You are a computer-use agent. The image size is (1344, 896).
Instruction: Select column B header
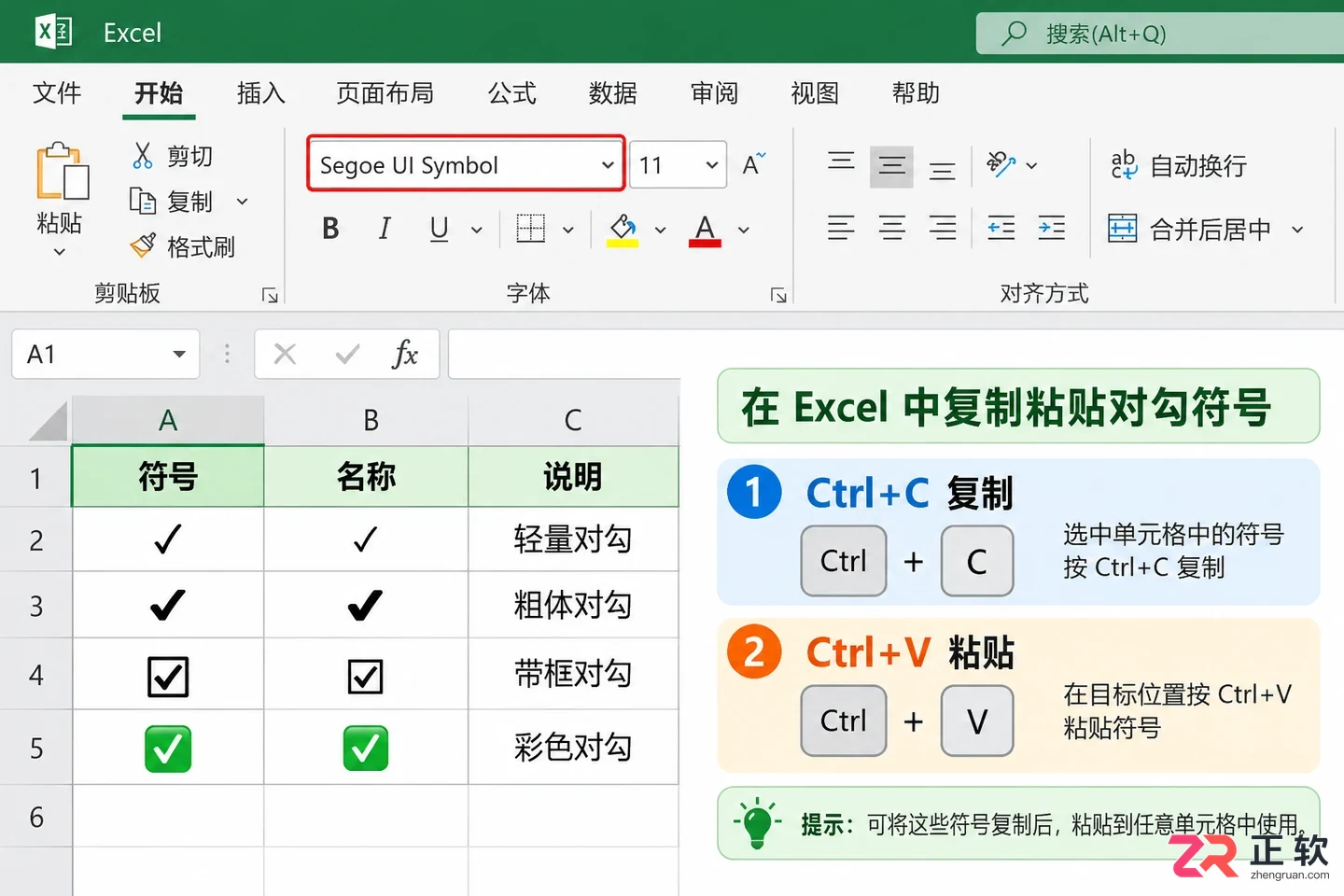[x=367, y=421]
